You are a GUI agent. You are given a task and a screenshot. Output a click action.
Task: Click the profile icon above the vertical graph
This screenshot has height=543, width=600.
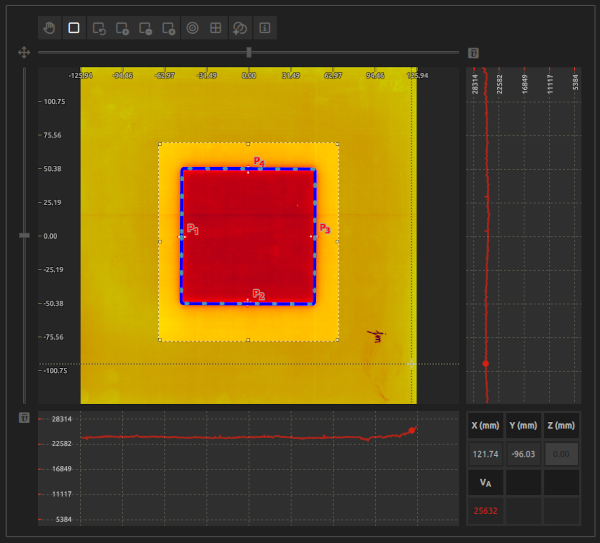[x=473, y=53]
